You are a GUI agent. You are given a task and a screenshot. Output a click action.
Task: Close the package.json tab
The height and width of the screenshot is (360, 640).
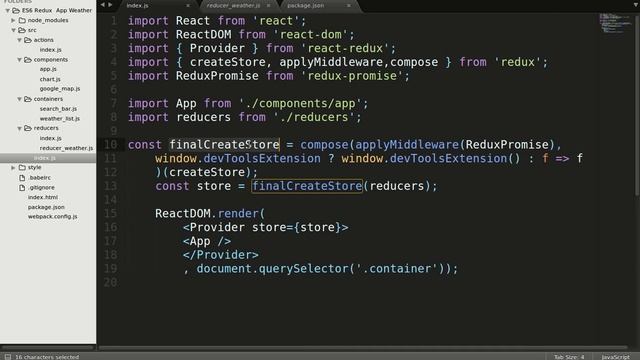tap(349, 6)
